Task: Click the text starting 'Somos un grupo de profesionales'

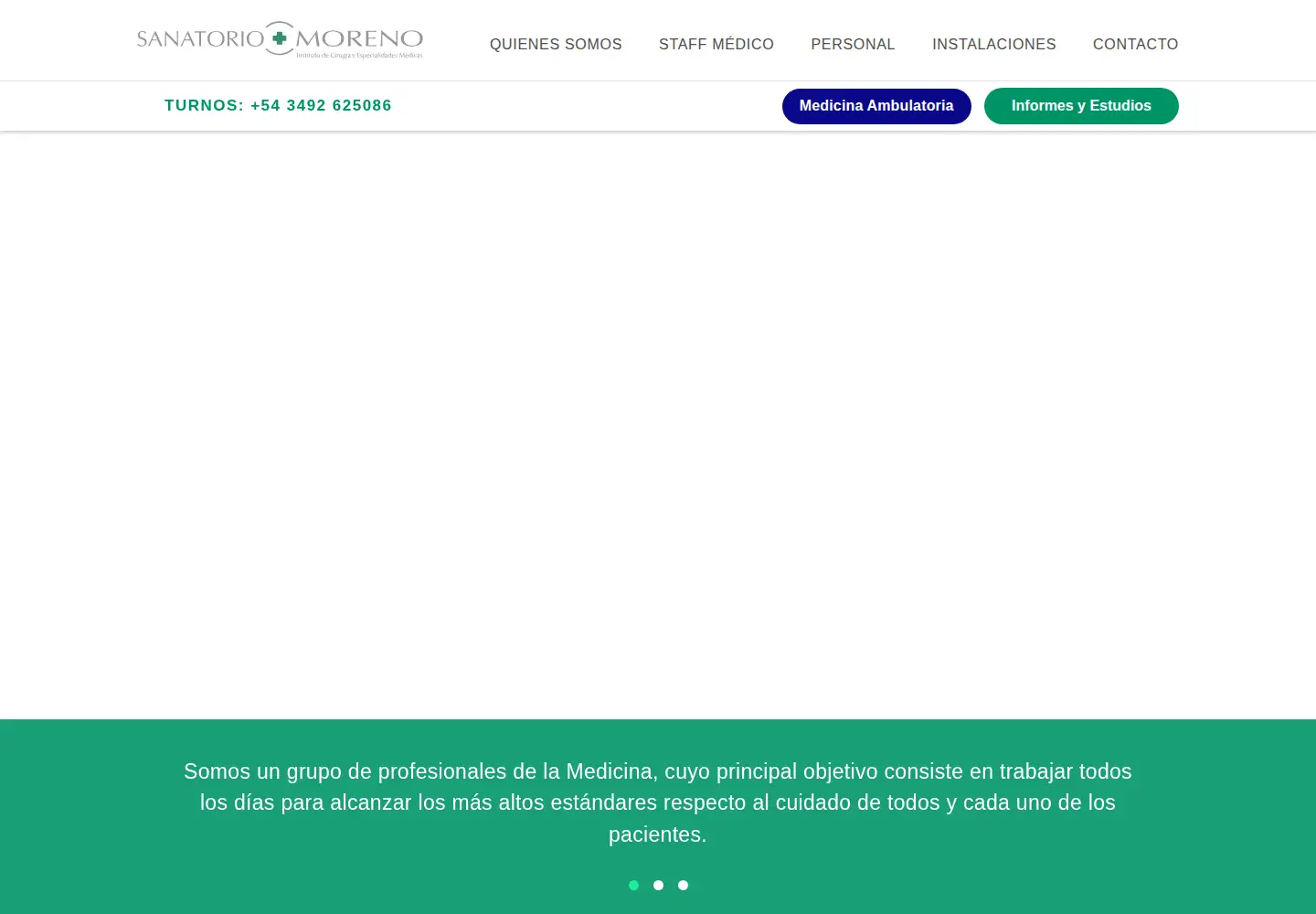Action: point(658,802)
